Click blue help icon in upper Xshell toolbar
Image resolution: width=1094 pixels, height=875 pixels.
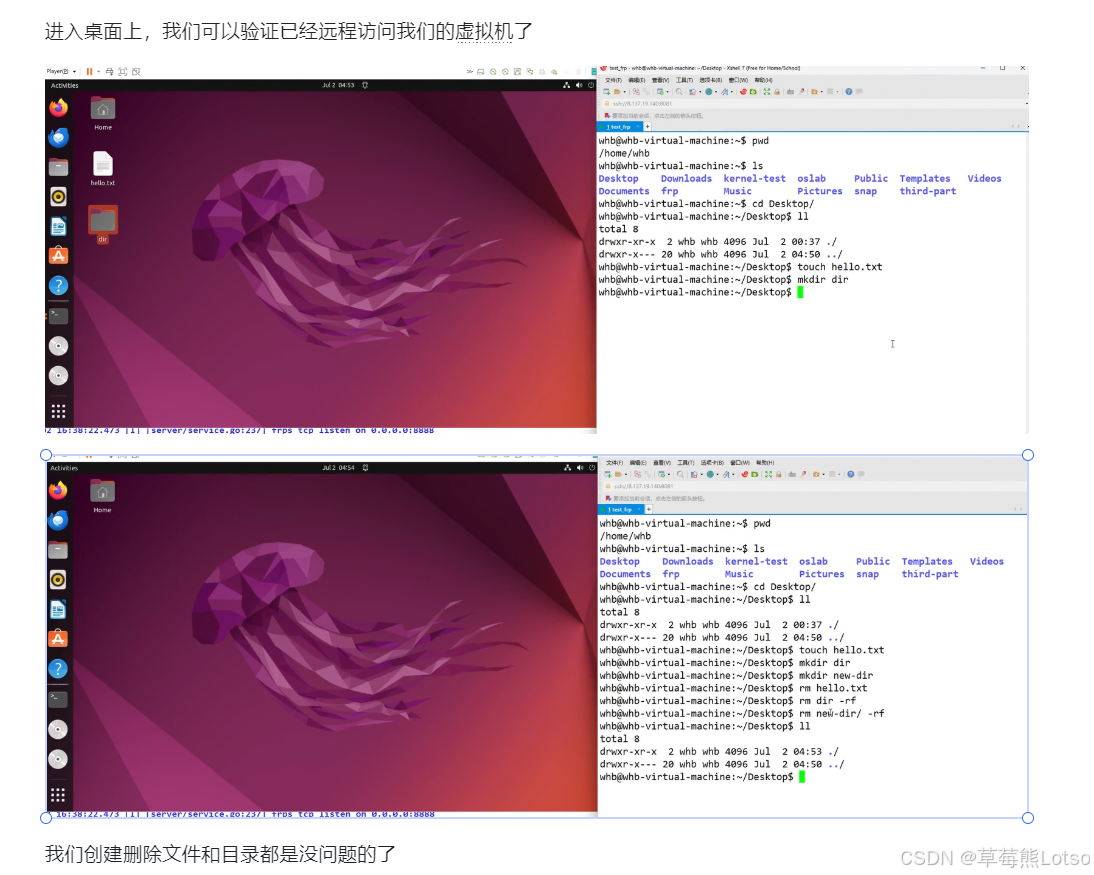click(848, 91)
